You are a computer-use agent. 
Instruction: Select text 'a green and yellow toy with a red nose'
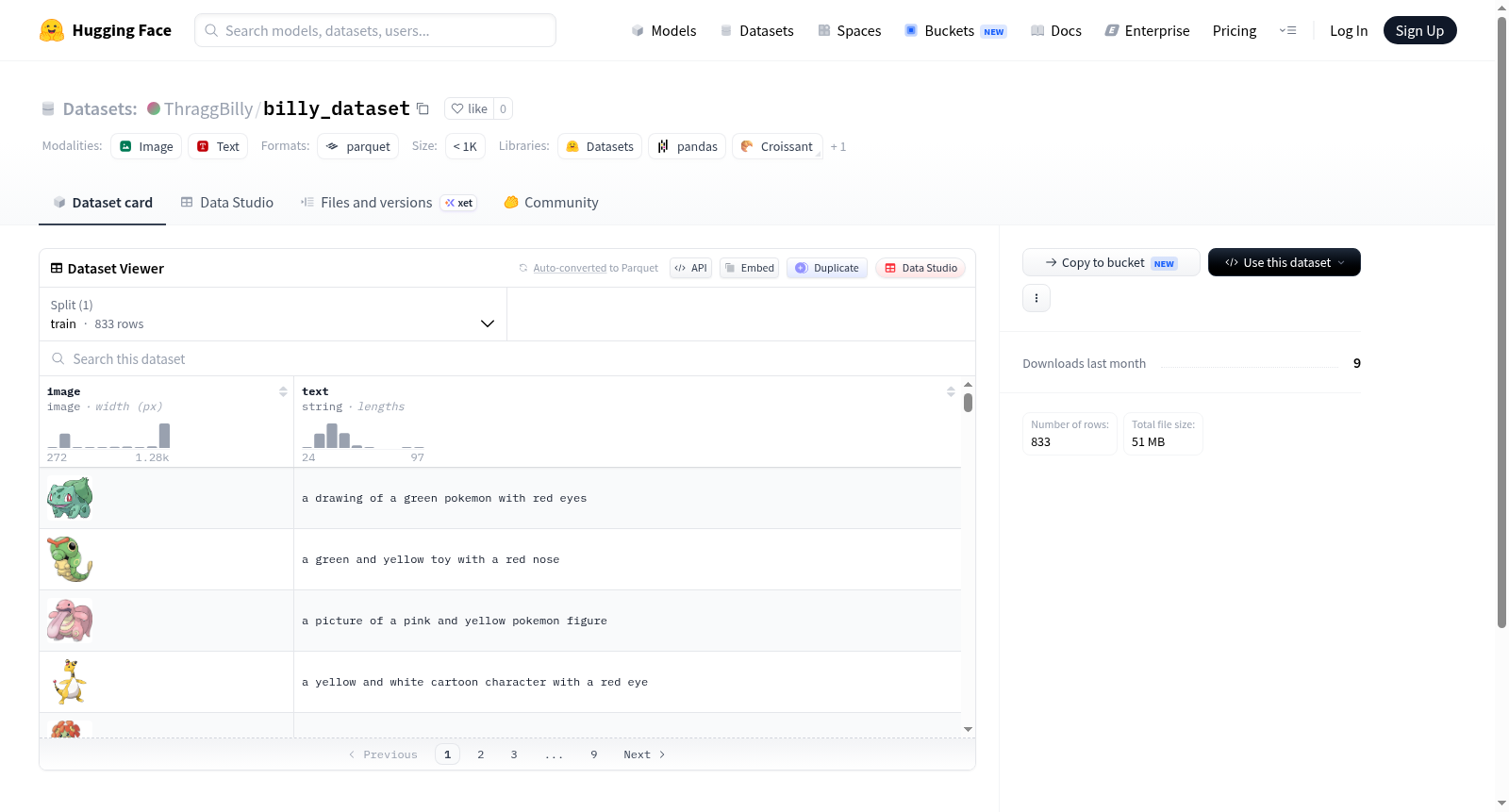pos(431,560)
